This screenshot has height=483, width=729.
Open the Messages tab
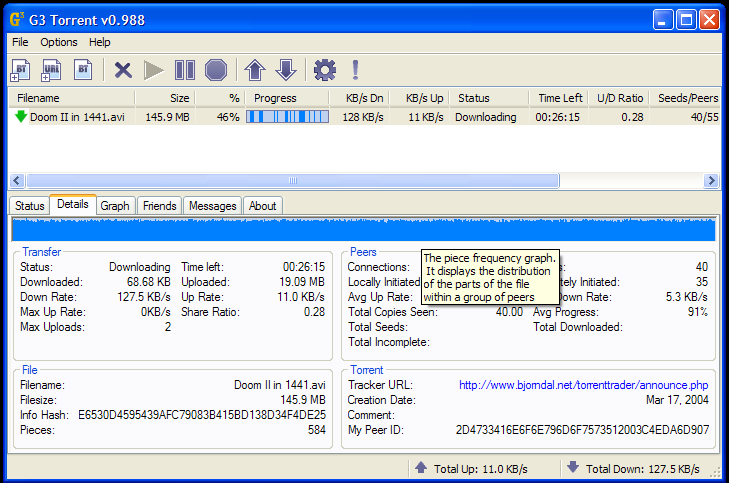pyautogui.click(x=213, y=206)
